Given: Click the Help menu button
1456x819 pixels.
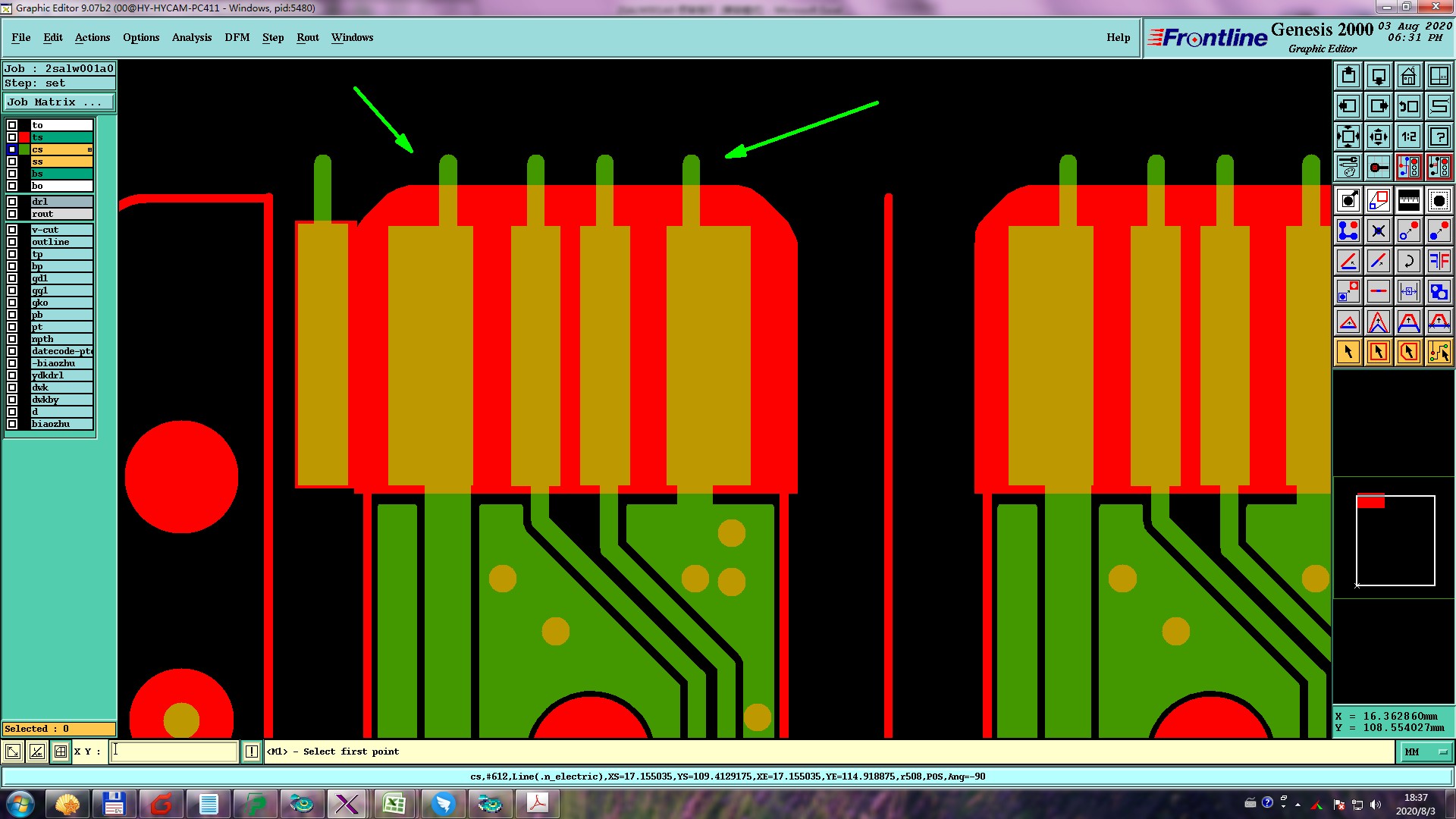Looking at the screenshot, I should tap(1118, 37).
